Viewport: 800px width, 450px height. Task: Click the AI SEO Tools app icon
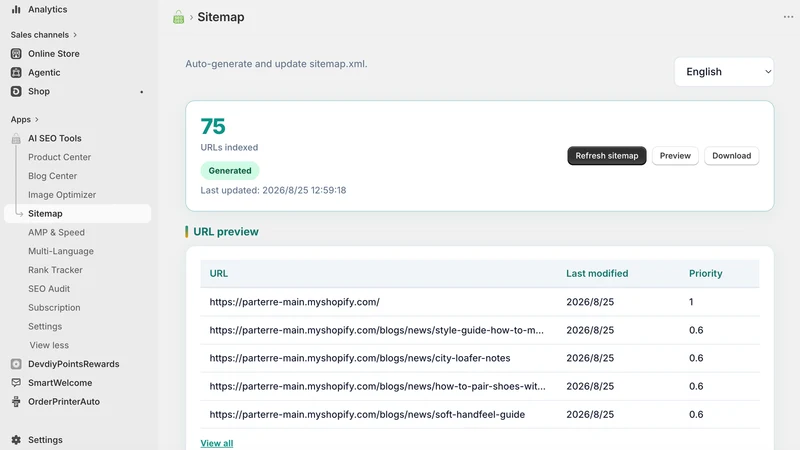16,138
